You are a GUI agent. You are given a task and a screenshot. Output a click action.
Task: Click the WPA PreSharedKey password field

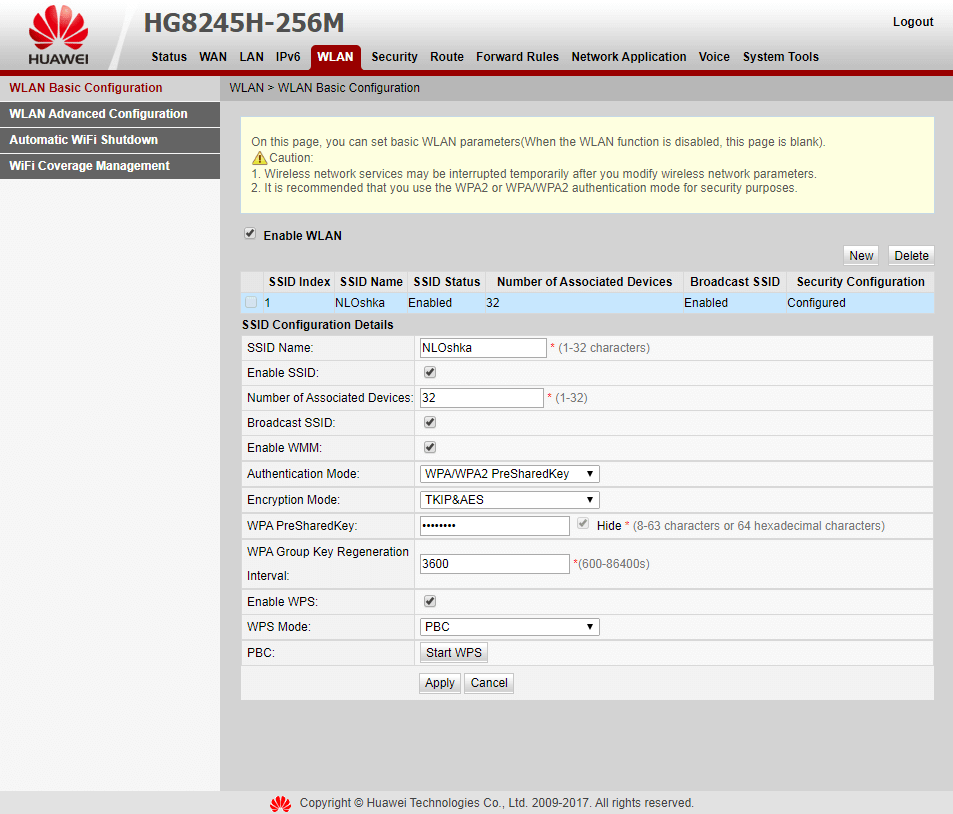point(495,526)
